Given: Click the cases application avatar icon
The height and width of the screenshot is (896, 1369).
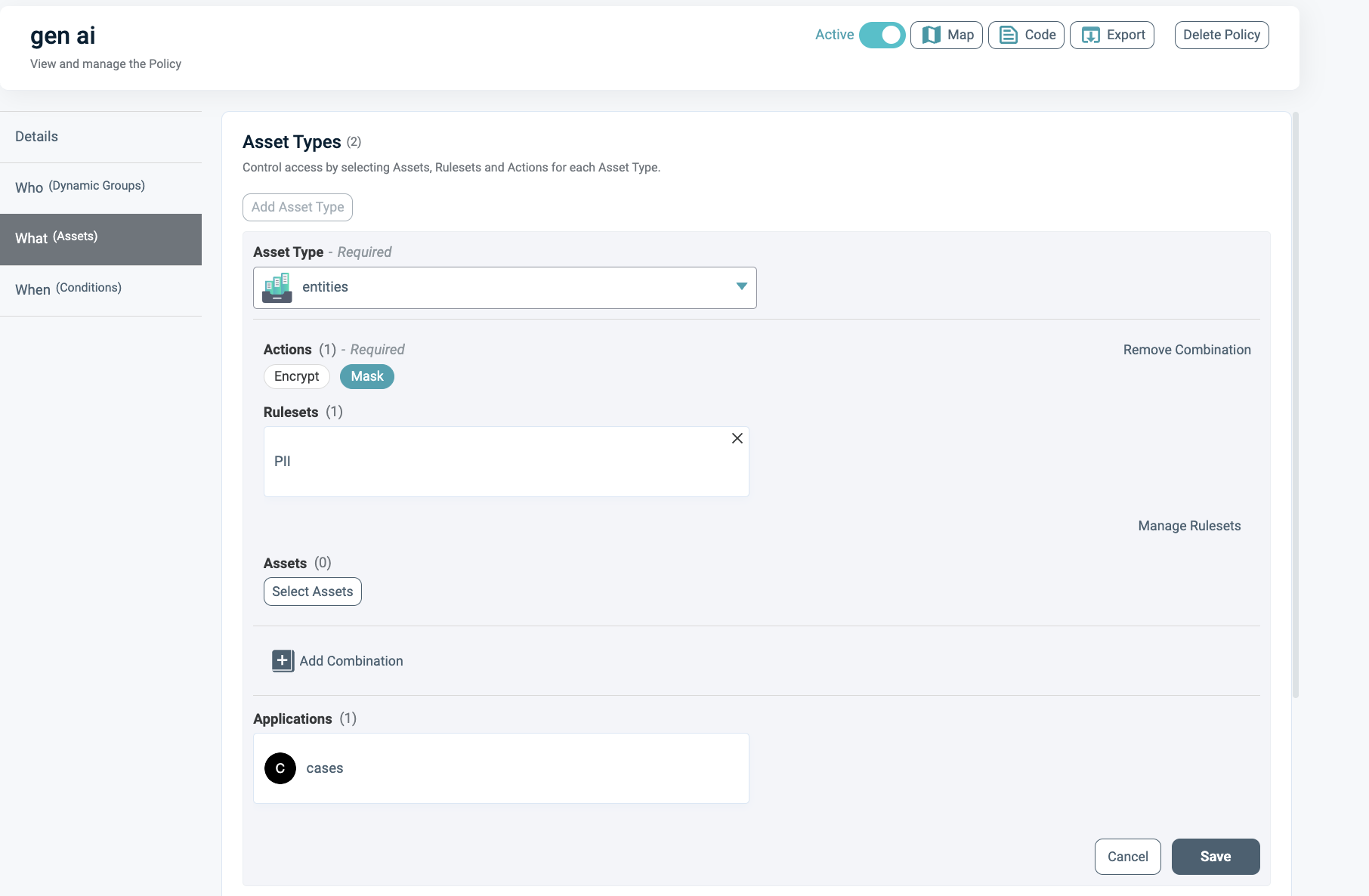Looking at the screenshot, I should point(280,768).
